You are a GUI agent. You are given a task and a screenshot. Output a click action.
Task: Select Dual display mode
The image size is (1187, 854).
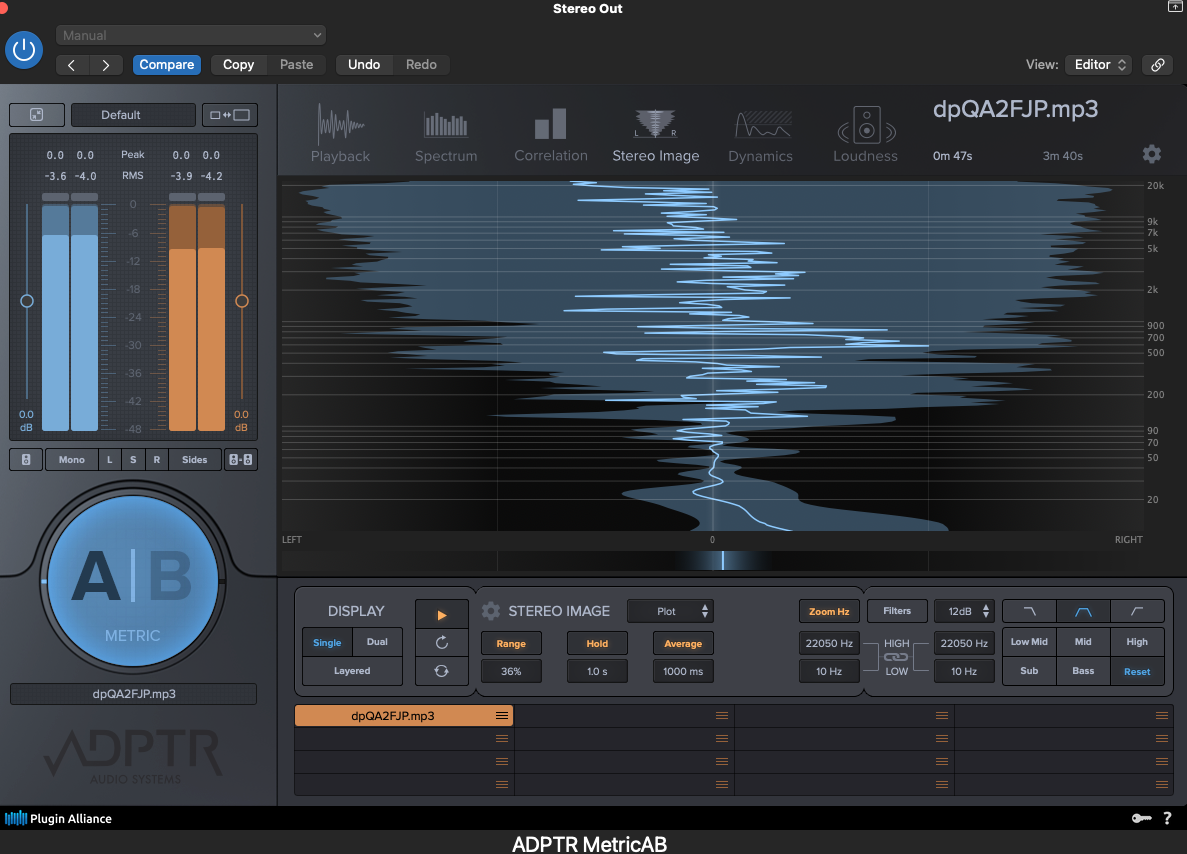pyautogui.click(x=377, y=642)
